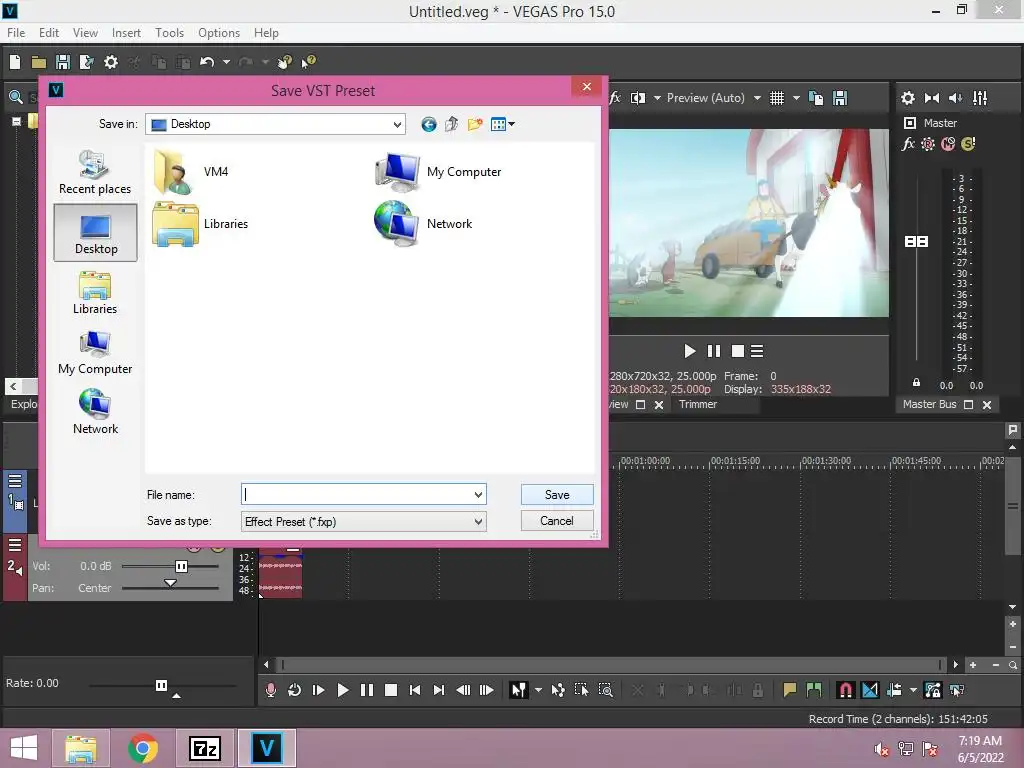Viewport: 1024px width, 768px height.
Task: Click the Undo arrow icon
Action: tap(207, 62)
